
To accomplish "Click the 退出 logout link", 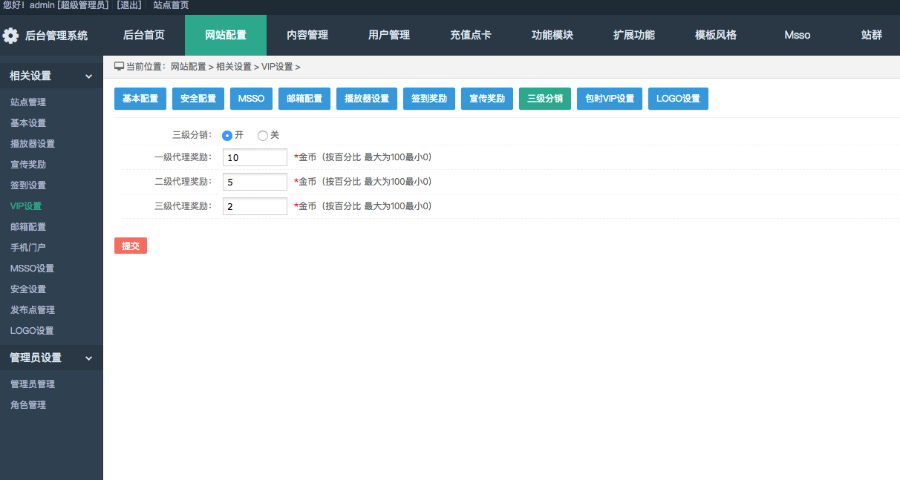I will tap(129, 5).
